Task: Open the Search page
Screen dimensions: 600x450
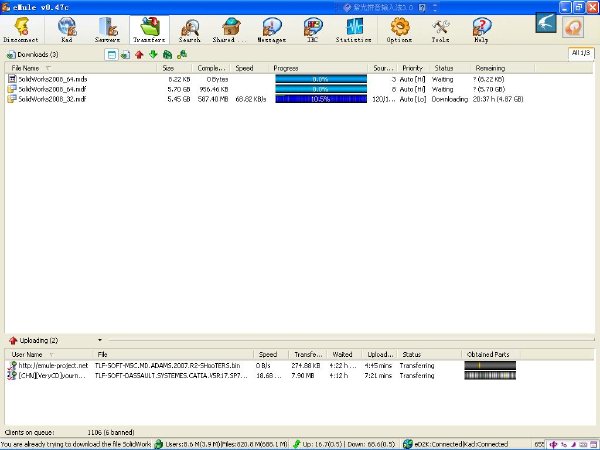Action: click(189, 30)
